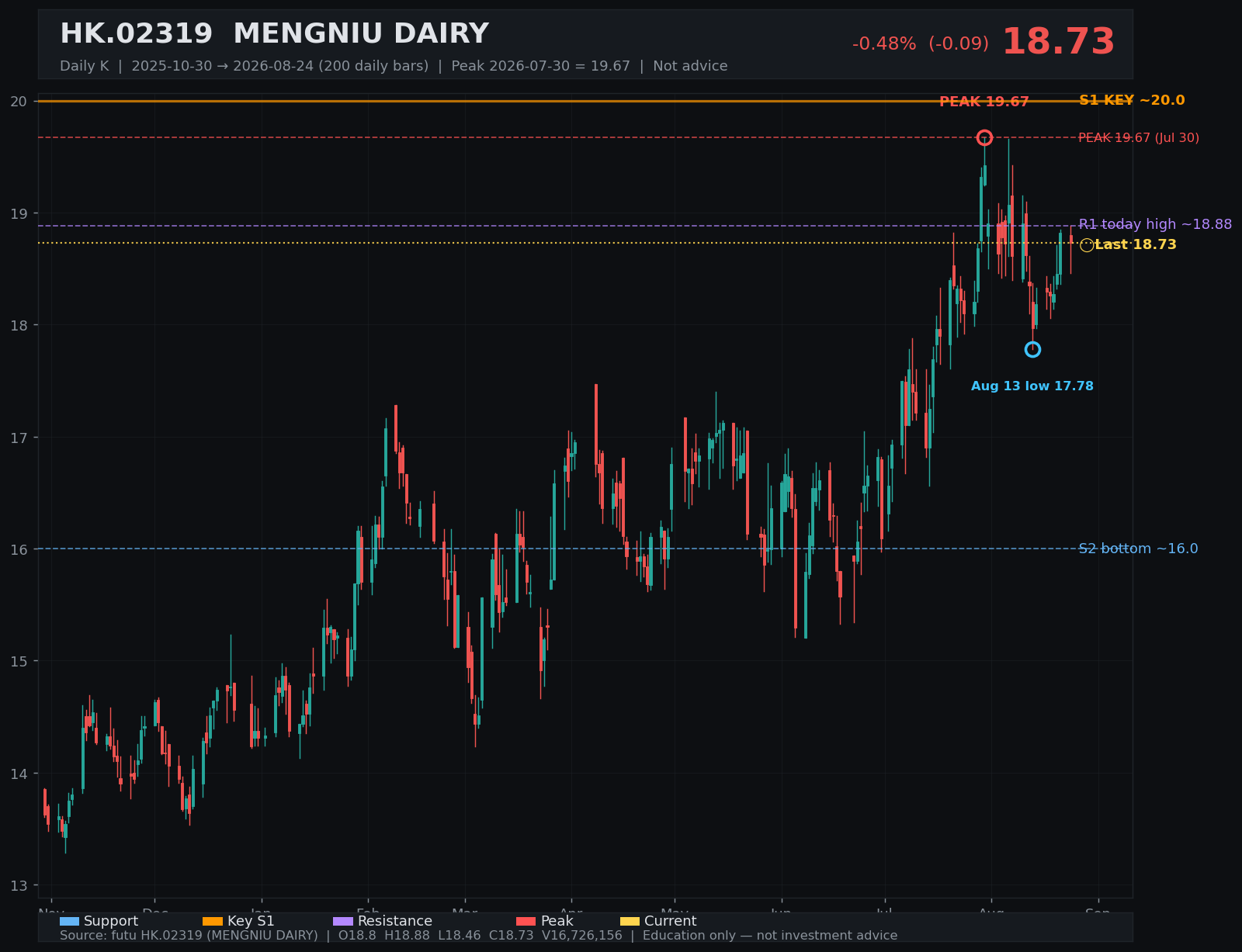Screen dimensions: 1242x952
Task: Click the "R1 today high ~18.88" label
Action: coord(1155,224)
